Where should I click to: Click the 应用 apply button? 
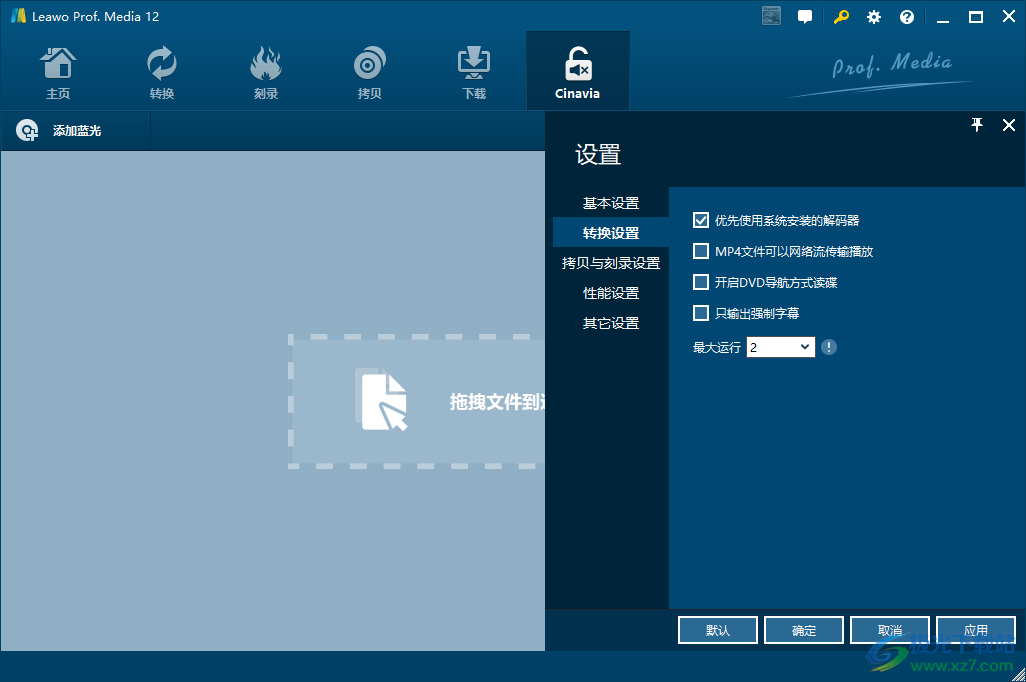[x=976, y=630]
